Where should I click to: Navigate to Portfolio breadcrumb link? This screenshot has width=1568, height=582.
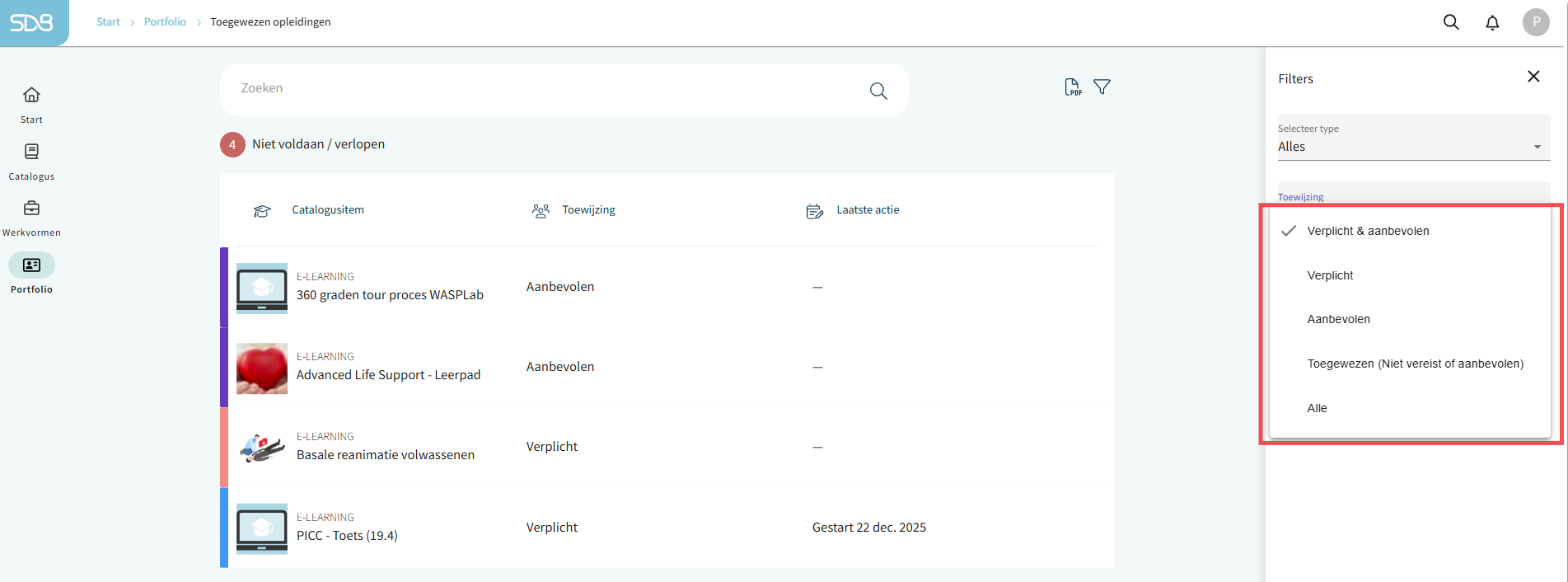point(165,22)
